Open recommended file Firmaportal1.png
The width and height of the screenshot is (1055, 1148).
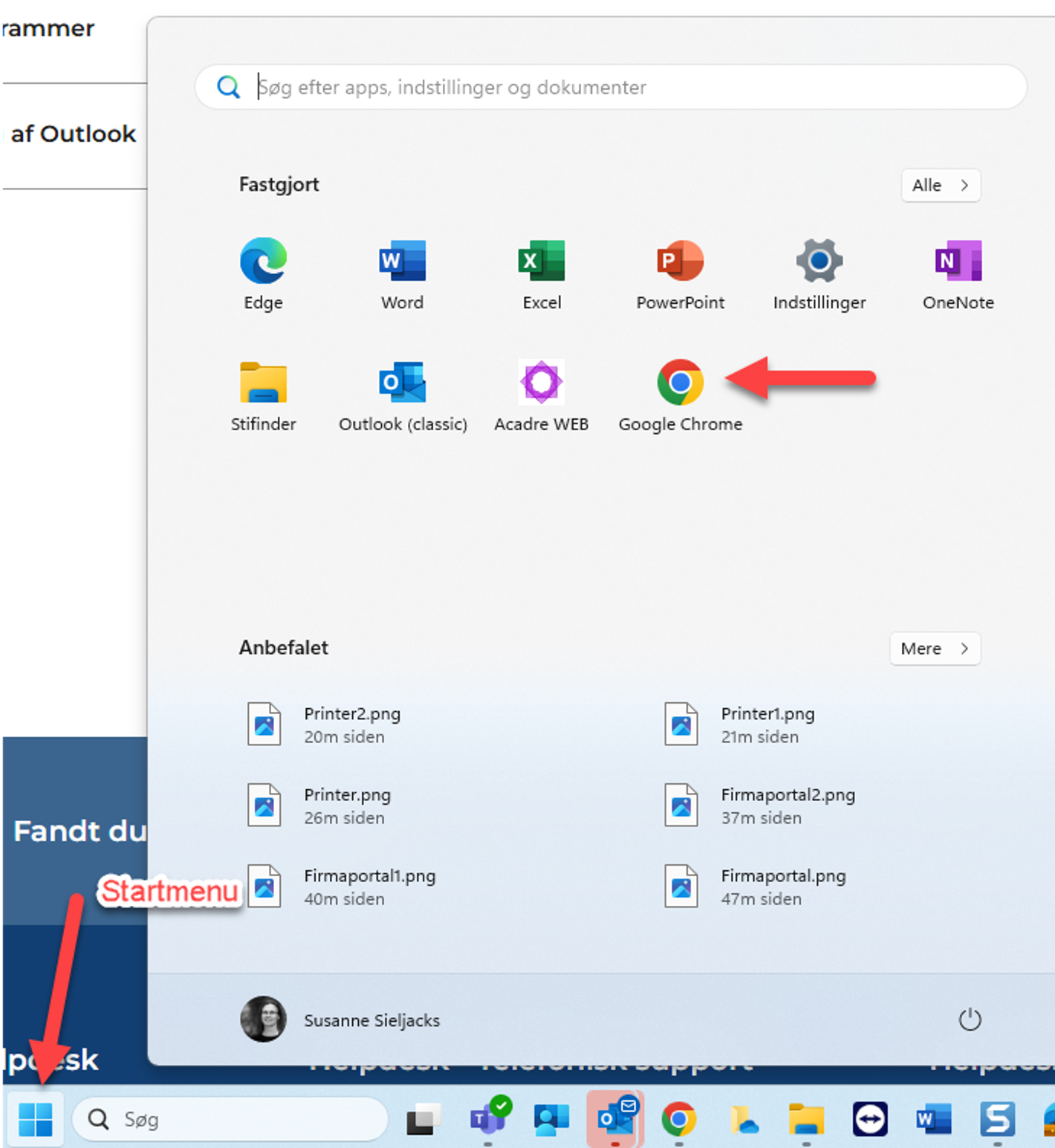point(369,886)
